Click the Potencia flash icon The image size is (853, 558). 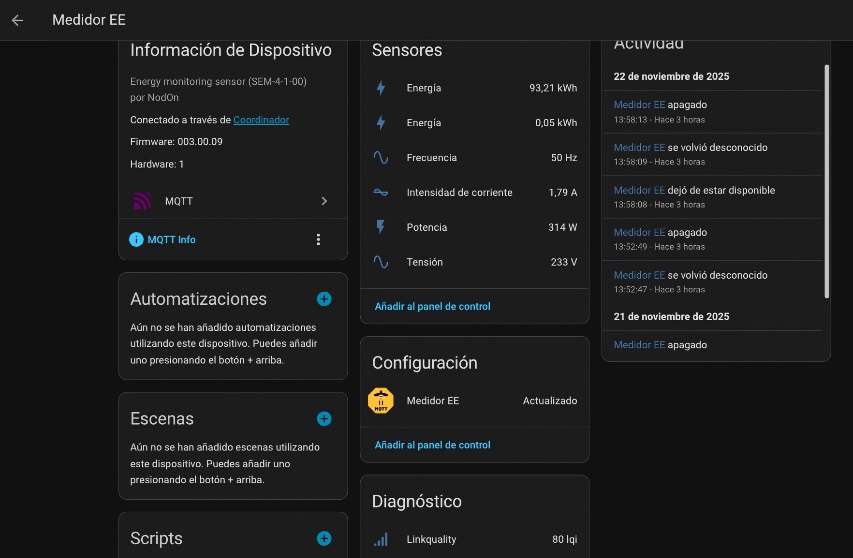[x=381, y=227]
